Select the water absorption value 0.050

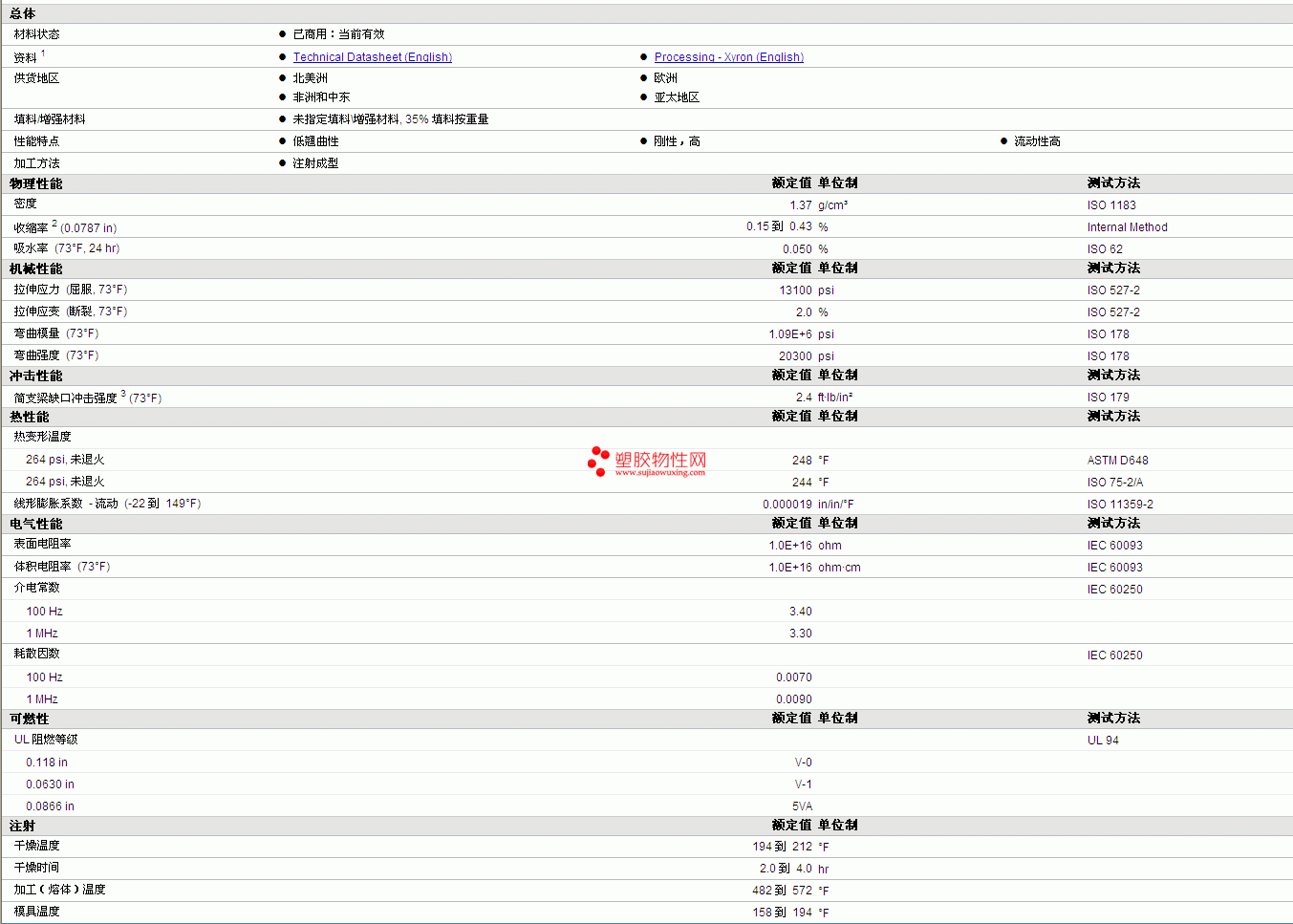798,249
